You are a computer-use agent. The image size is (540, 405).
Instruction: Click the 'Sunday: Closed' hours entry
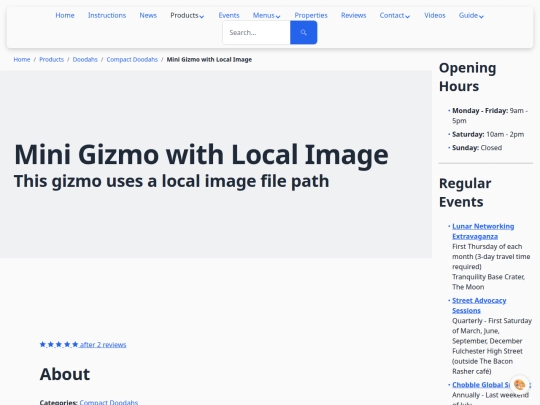(x=477, y=148)
